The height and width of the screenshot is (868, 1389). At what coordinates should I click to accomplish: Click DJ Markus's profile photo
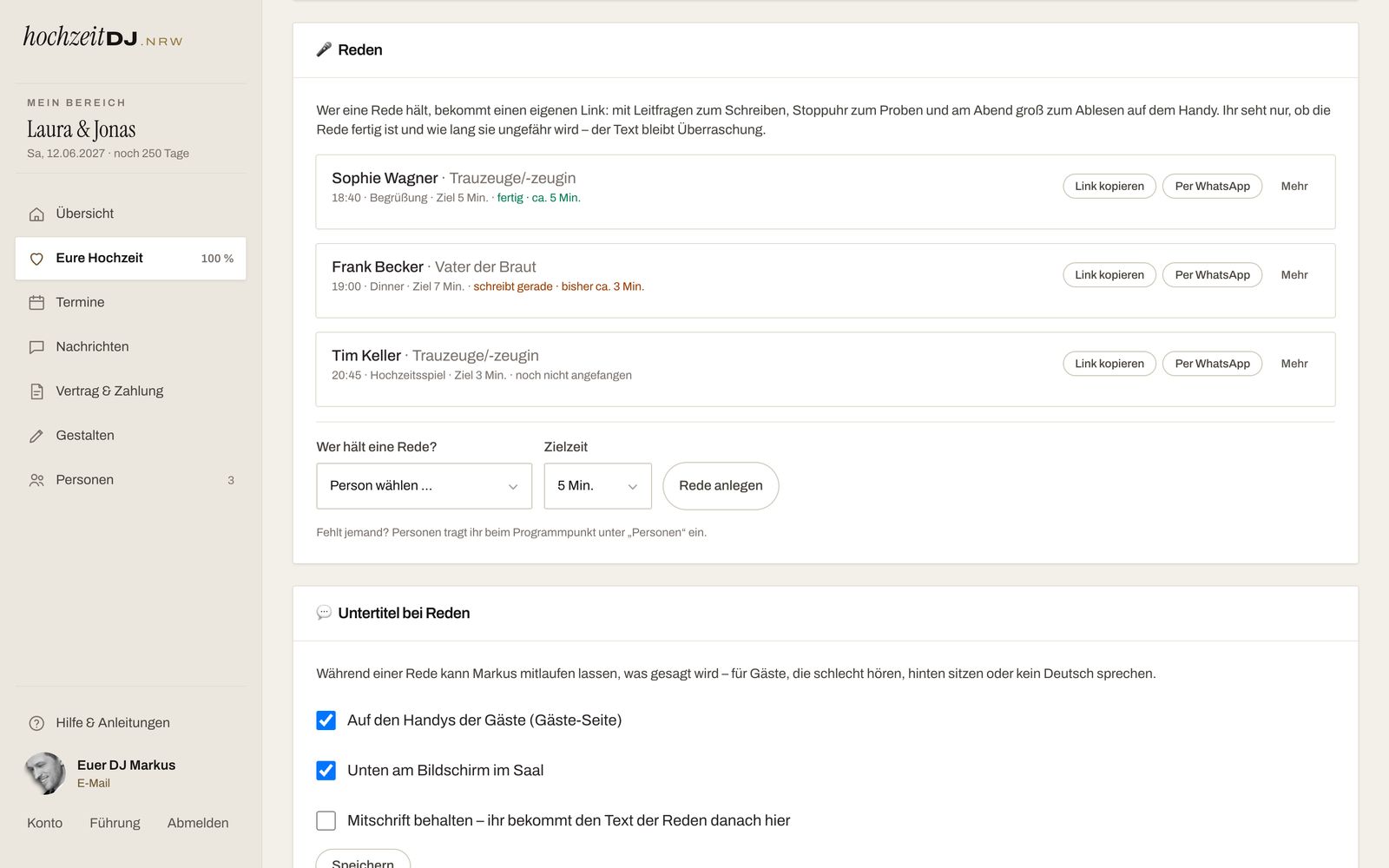pos(45,773)
